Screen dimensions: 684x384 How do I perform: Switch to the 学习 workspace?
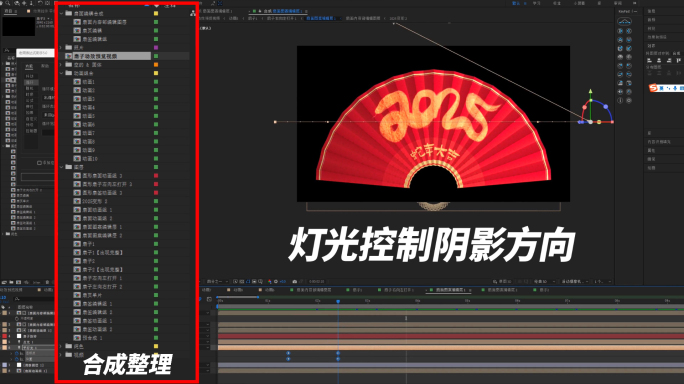coord(537,3)
